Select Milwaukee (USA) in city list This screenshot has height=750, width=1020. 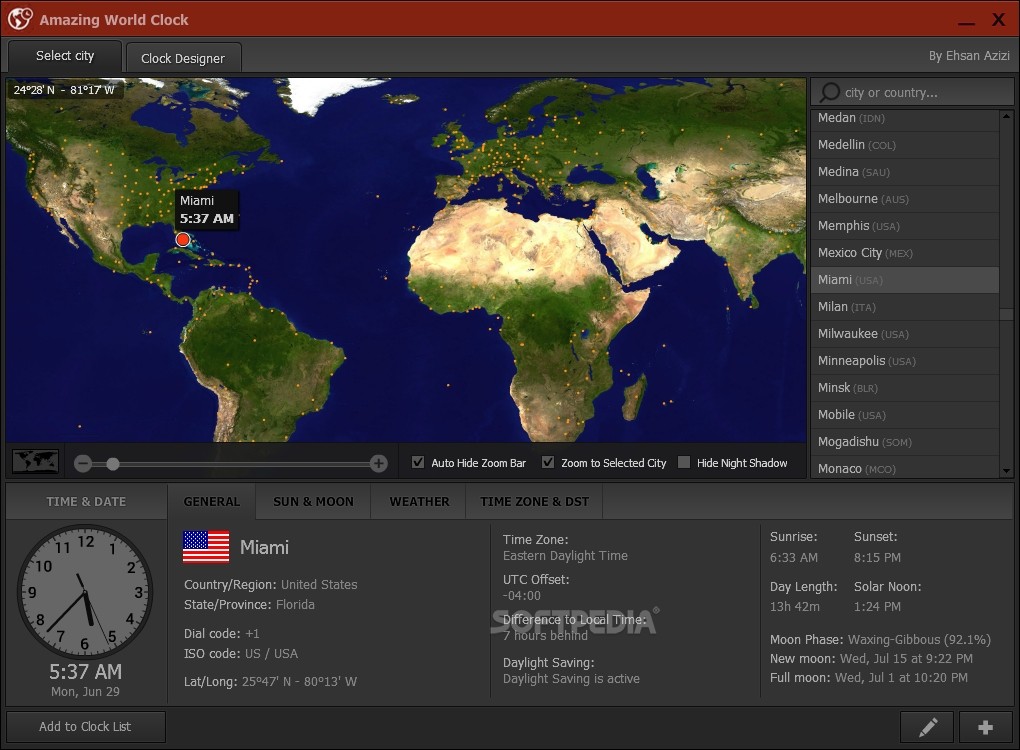[905, 334]
